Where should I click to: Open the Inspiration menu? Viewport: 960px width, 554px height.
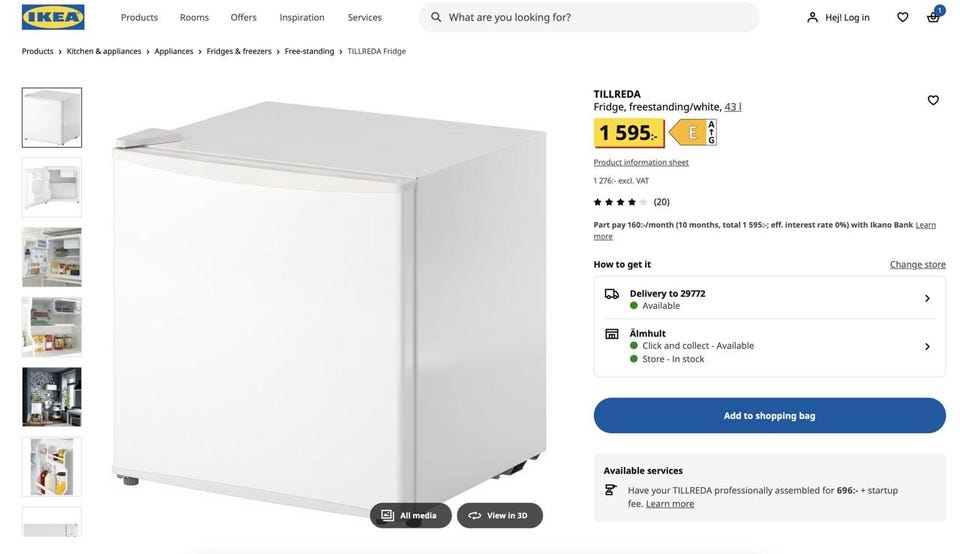pos(302,17)
